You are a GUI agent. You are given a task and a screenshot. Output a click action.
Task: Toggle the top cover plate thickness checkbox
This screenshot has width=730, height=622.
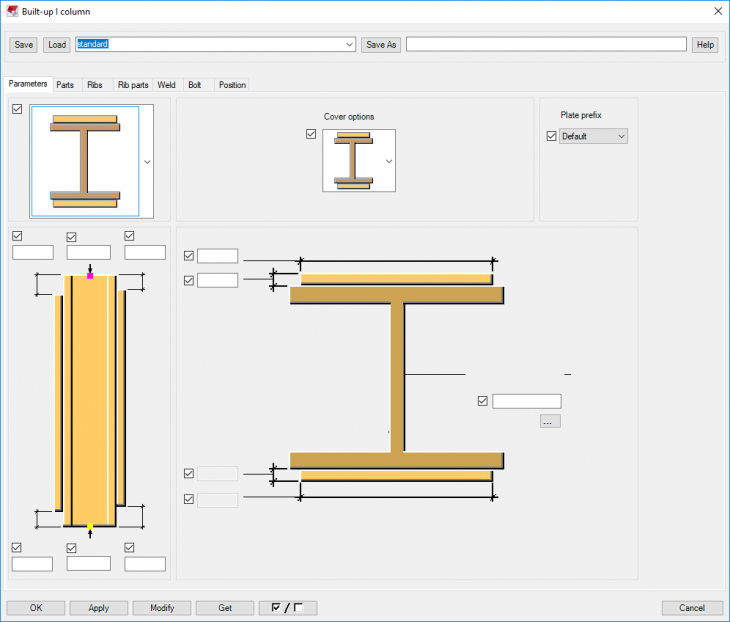[189, 280]
